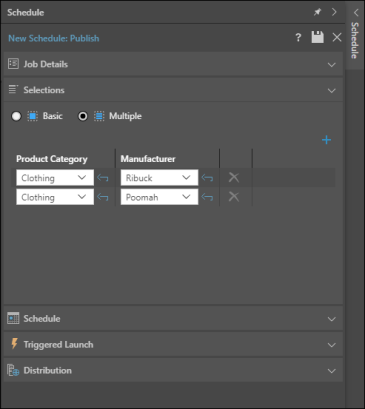Select the Multiple radio button
Image resolution: width=365 pixels, height=409 pixels.
[83, 116]
